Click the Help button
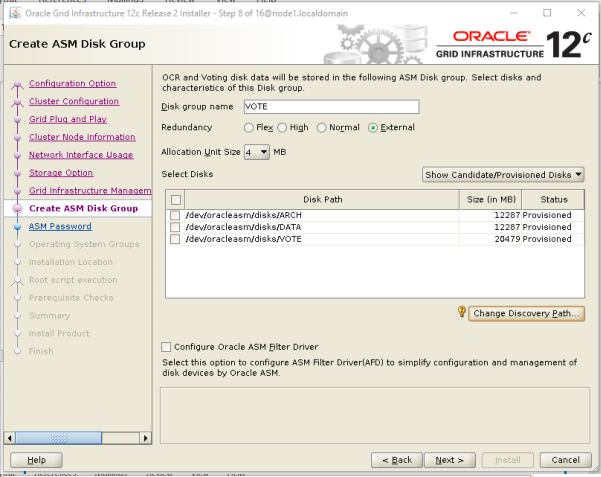The image size is (601, 477). pos(36,460)
